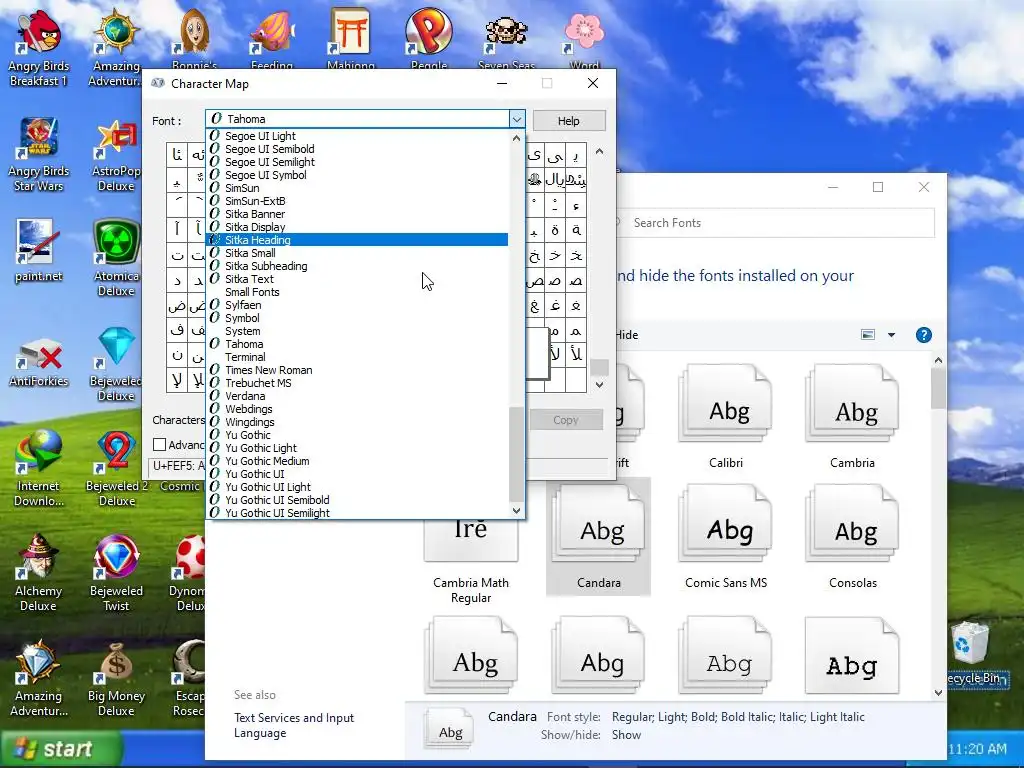Open the Big Money Deluxe icon
Viewport: 1024px width, 768px height.
tap(116, 679)
